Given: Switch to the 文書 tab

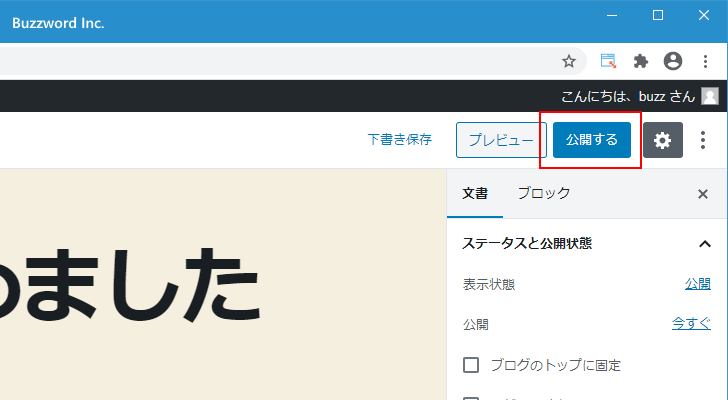Looking at the screenshot, I should click(x=475, y=194).
